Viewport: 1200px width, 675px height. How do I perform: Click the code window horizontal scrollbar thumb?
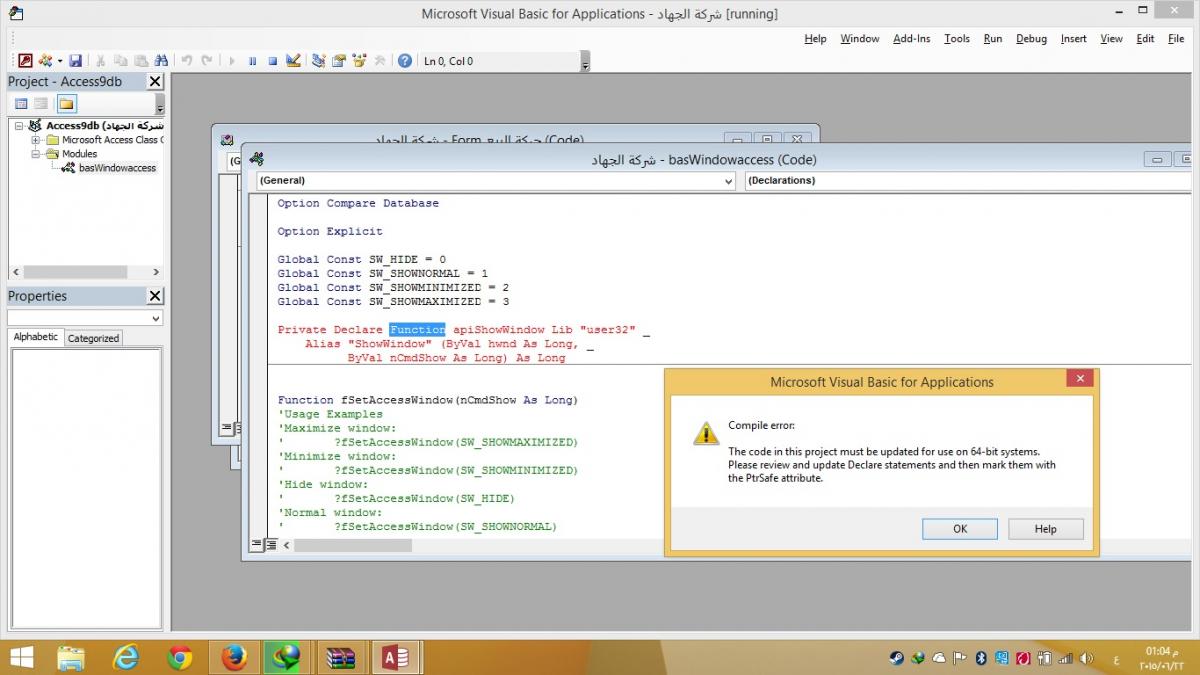pyautogui.click(x=353, y=545)
